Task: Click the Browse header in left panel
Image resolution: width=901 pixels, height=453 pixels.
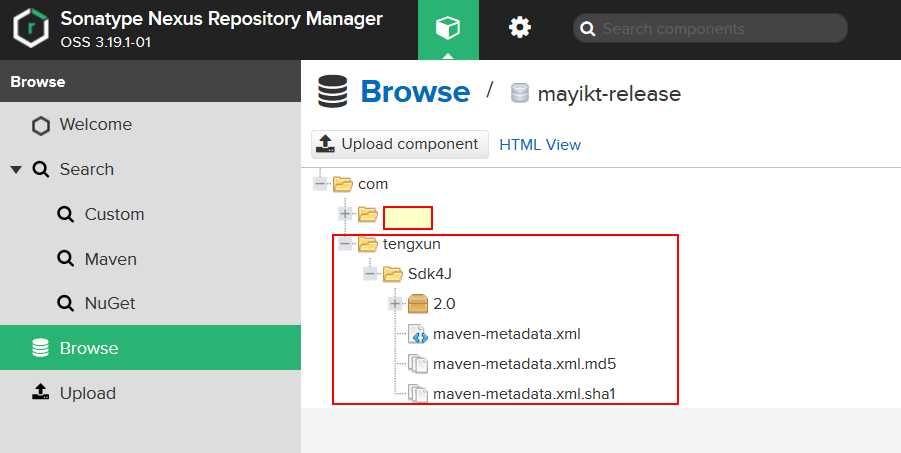Action: pos(38,82)
